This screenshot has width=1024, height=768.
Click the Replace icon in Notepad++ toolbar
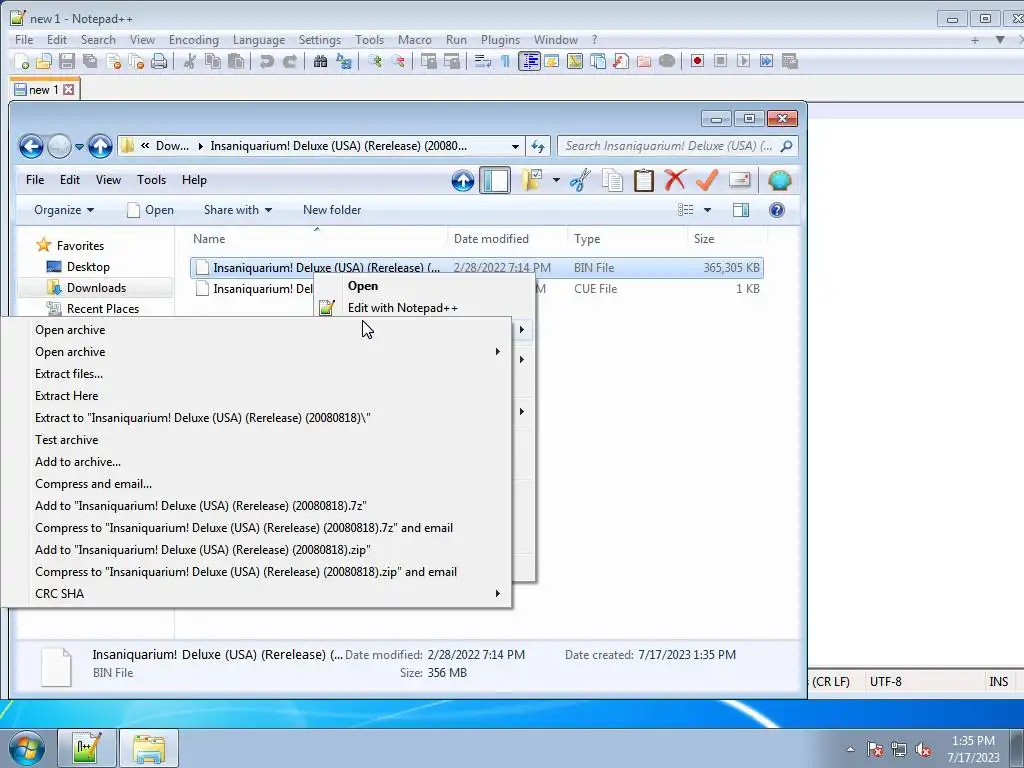(x=344, y=61)
